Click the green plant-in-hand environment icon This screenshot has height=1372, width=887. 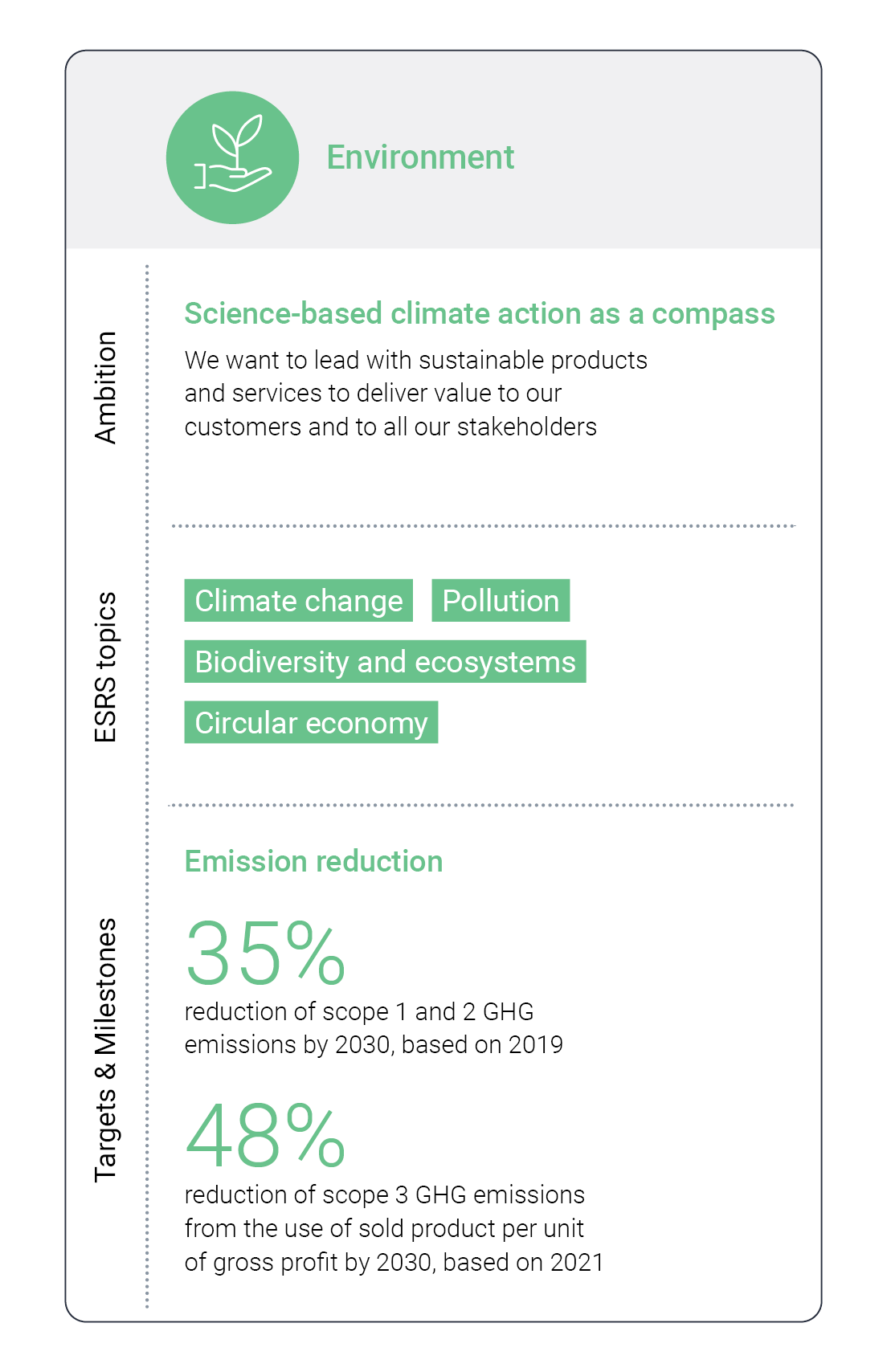point(232,157)
